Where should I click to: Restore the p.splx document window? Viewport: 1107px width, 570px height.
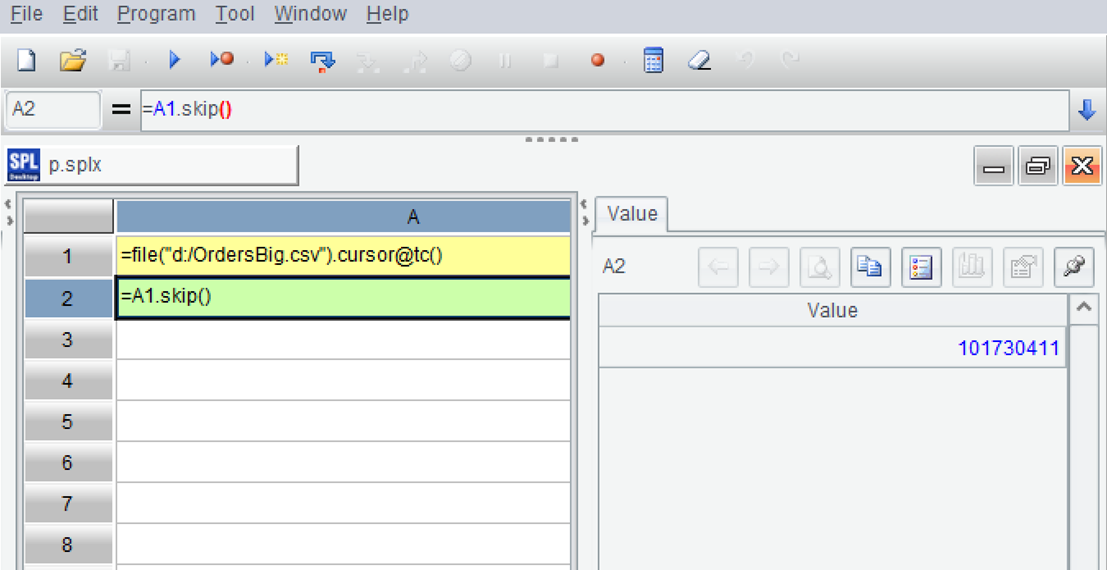tap(1038, 167)
